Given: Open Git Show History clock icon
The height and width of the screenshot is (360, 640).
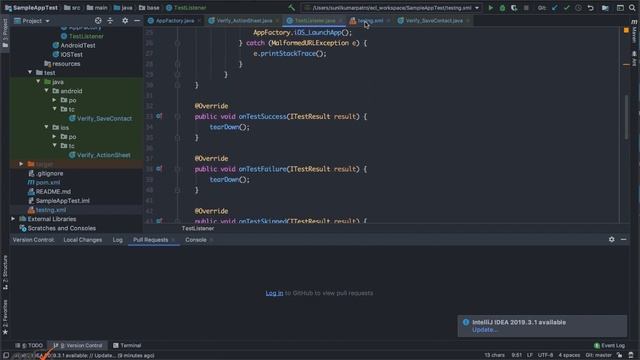Looking at the screenshot, I should coord(578,8).
